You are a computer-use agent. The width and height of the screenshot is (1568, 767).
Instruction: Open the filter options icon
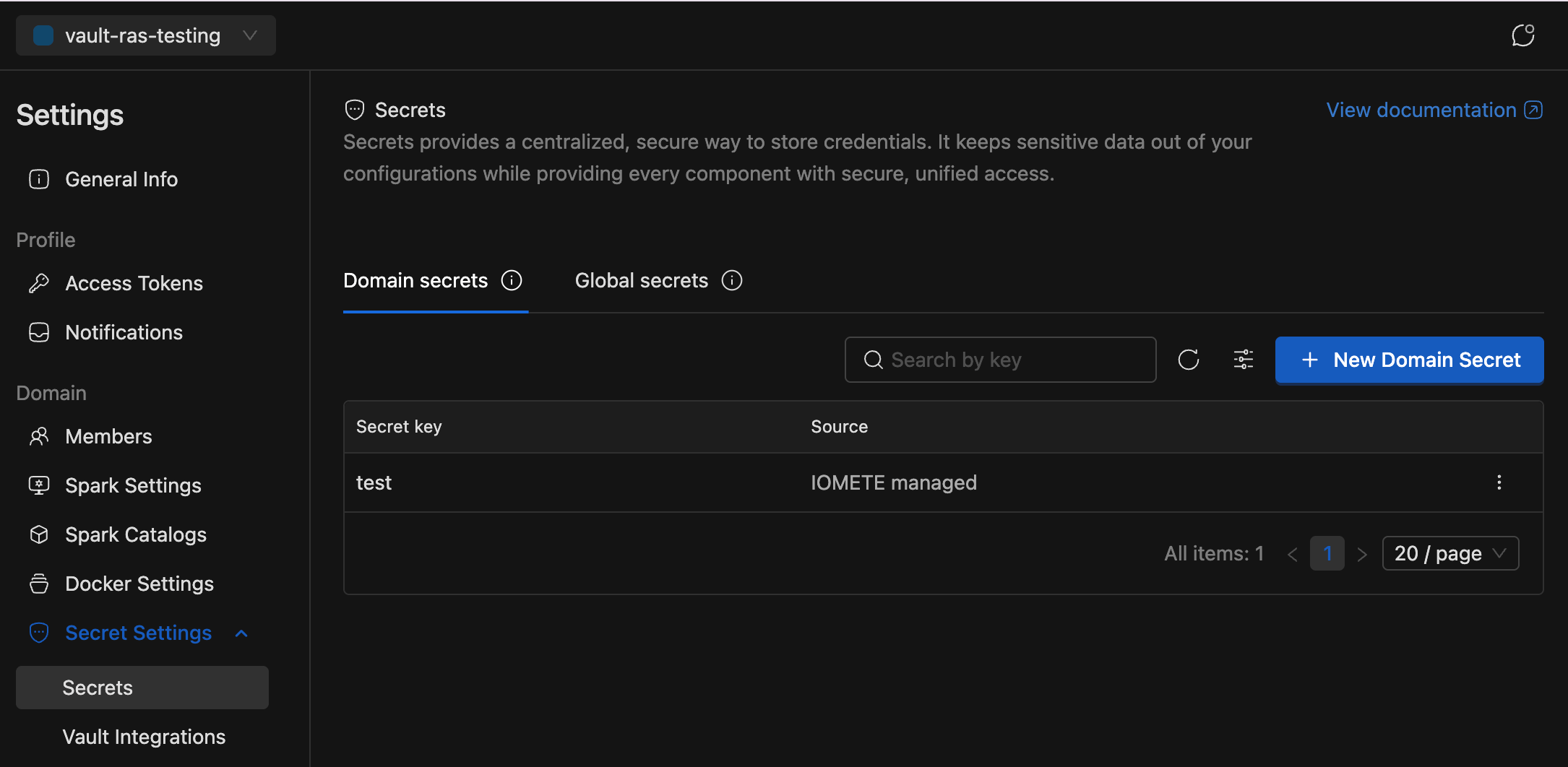click(1243, 359)
